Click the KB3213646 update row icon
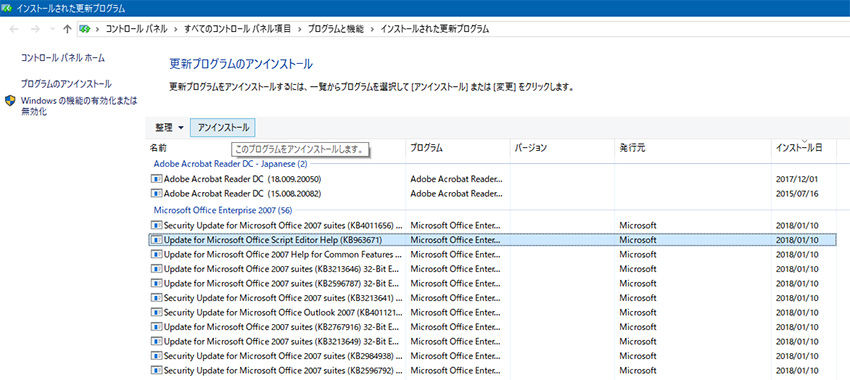 click(x=156, y=269)
